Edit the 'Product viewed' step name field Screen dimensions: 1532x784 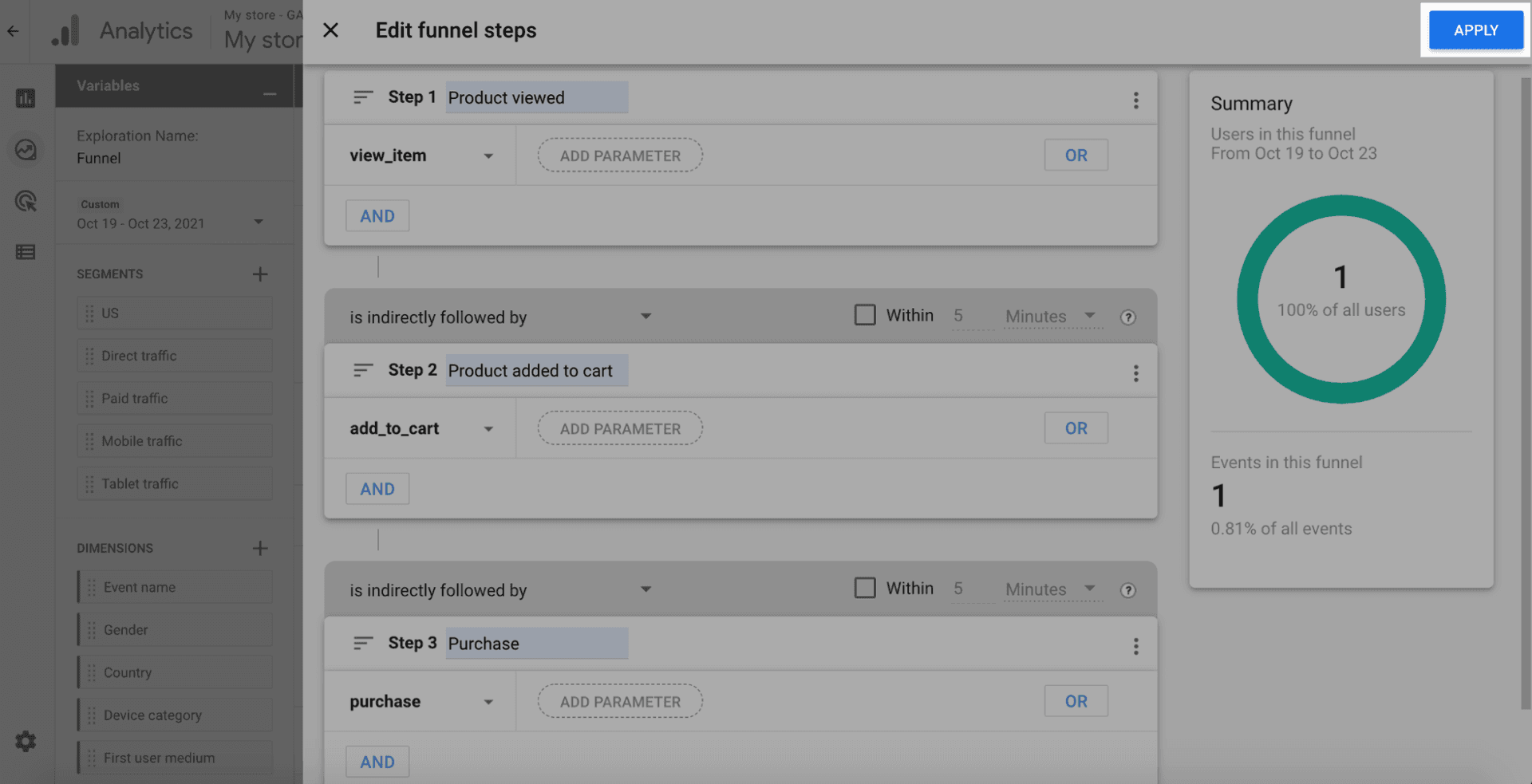pos(536,97)
